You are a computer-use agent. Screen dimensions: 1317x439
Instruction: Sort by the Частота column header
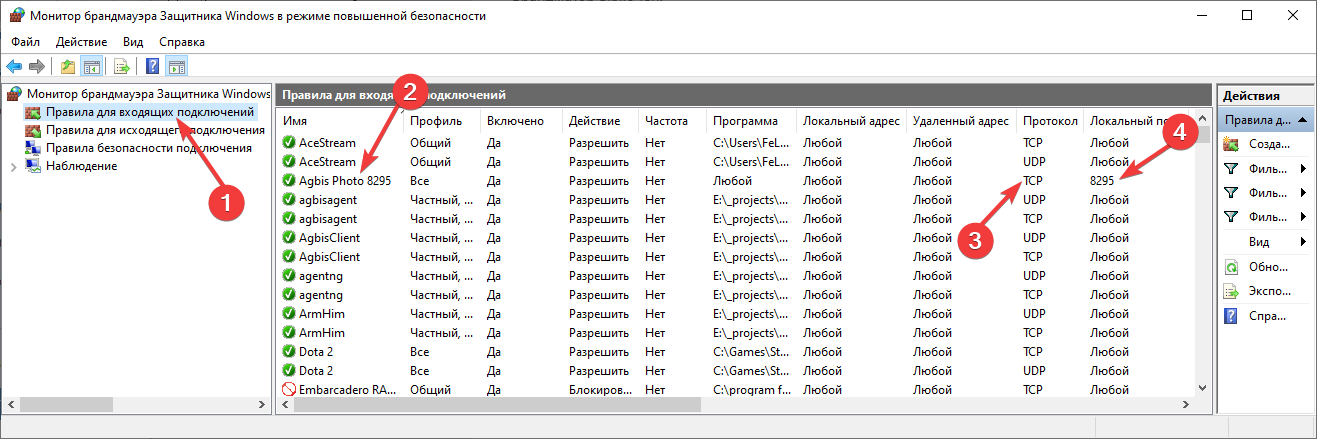(x=672, y=121)
